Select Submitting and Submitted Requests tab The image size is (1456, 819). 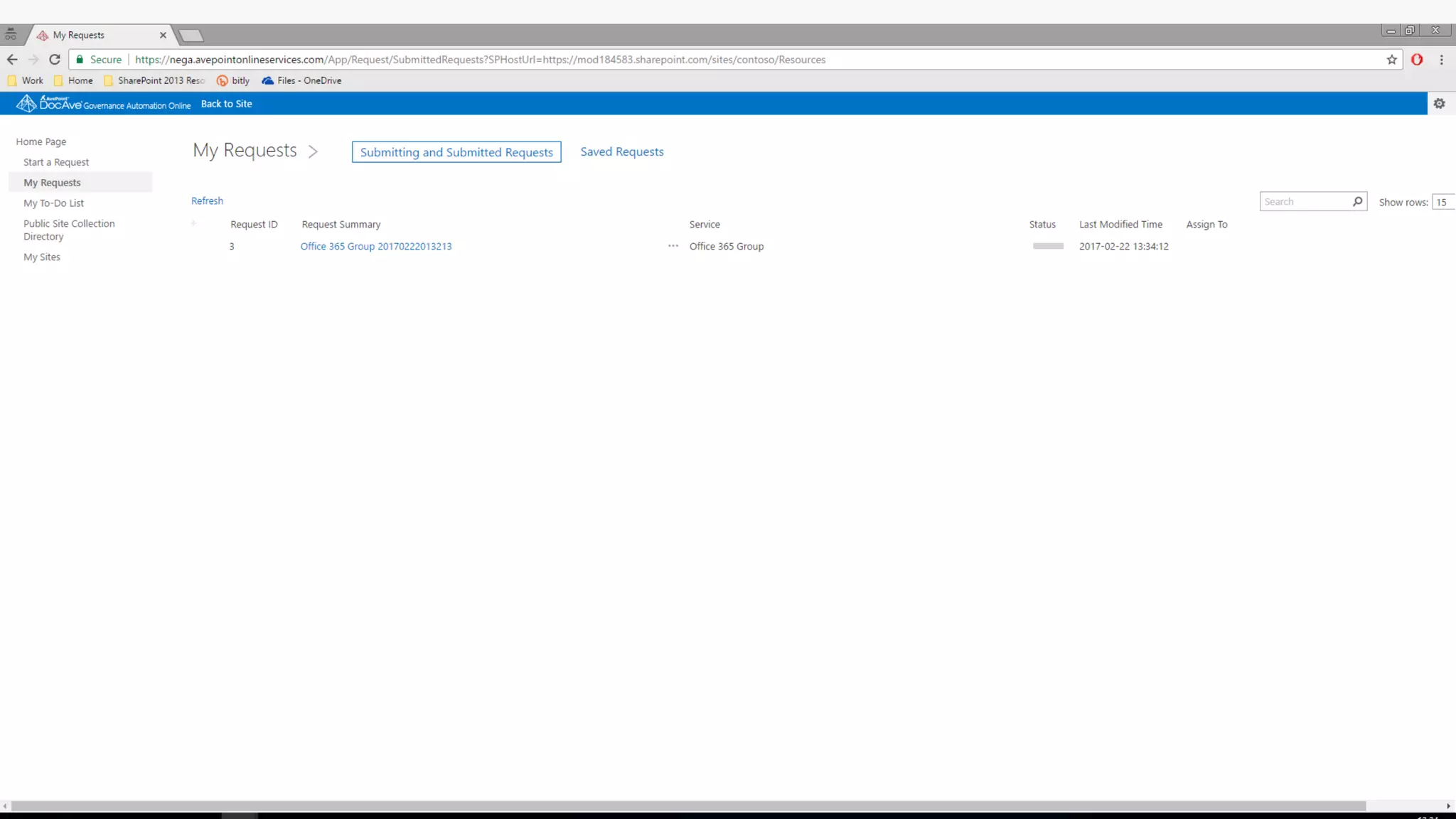click(456, 152)
